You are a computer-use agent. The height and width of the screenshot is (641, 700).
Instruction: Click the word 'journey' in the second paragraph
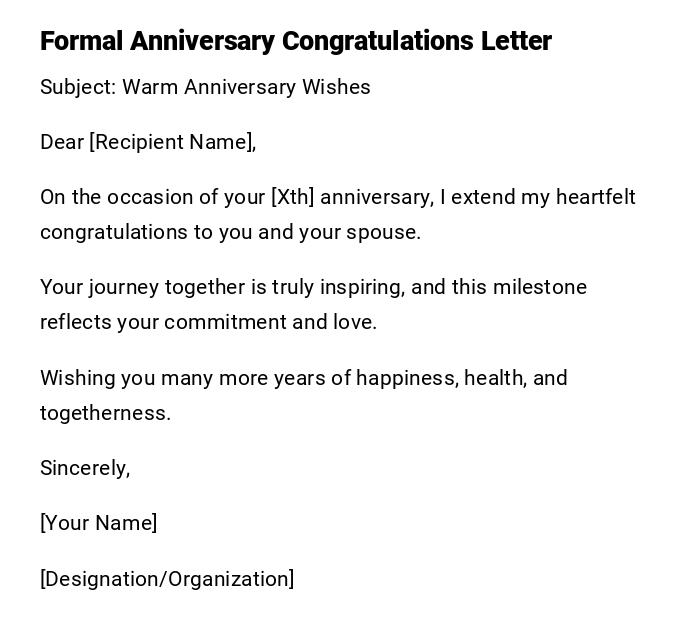(x=124, y=287)
